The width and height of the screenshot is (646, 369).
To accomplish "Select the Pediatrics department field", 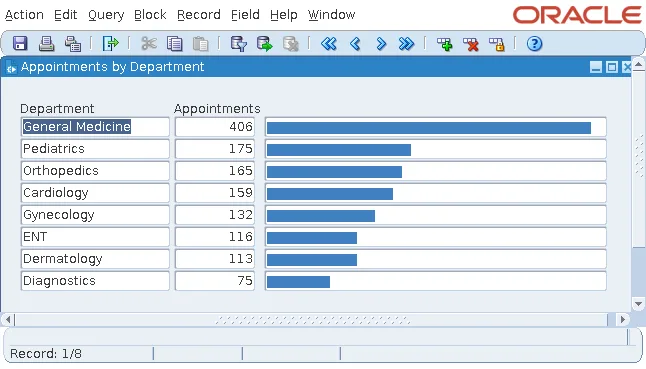I will tap(95, 149).
